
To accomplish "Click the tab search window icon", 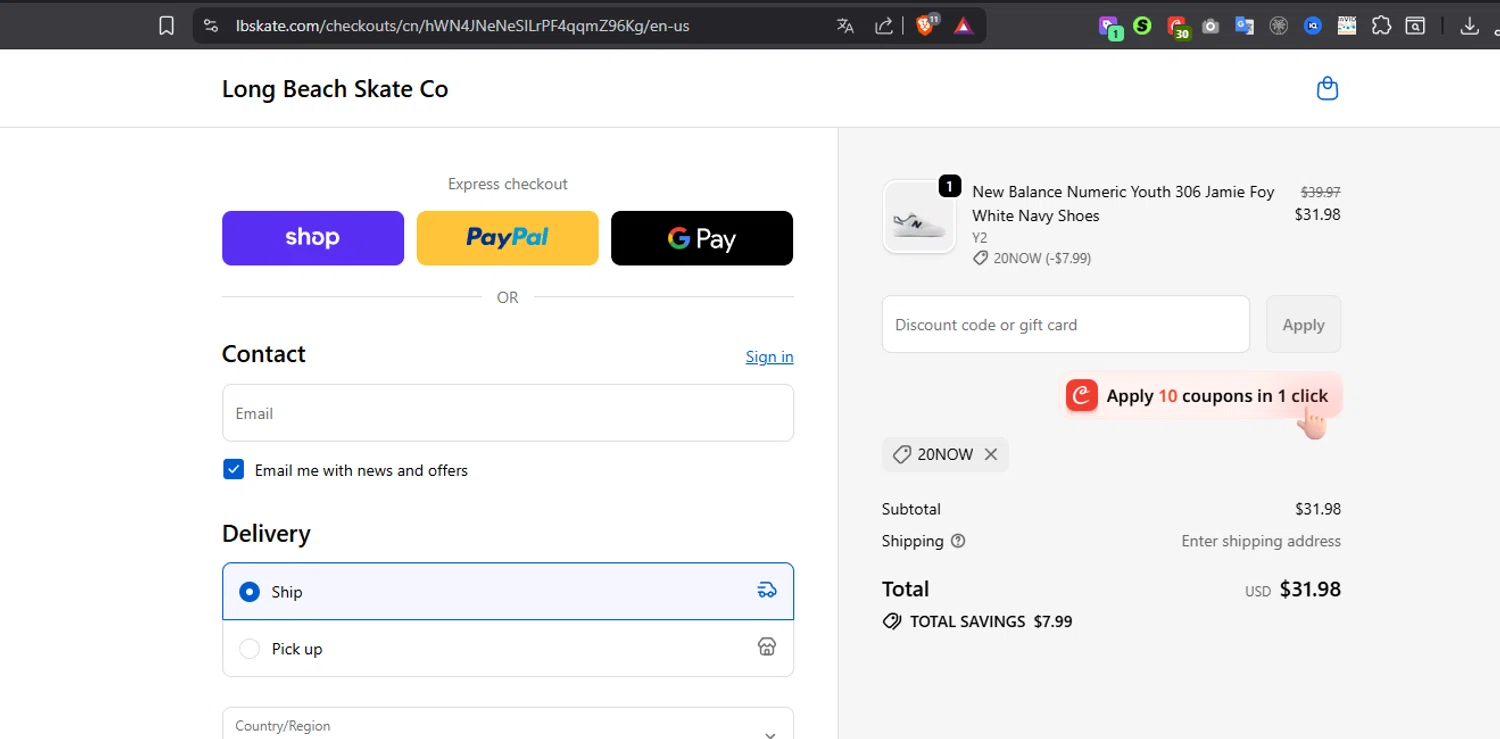I will (1415, 26).
